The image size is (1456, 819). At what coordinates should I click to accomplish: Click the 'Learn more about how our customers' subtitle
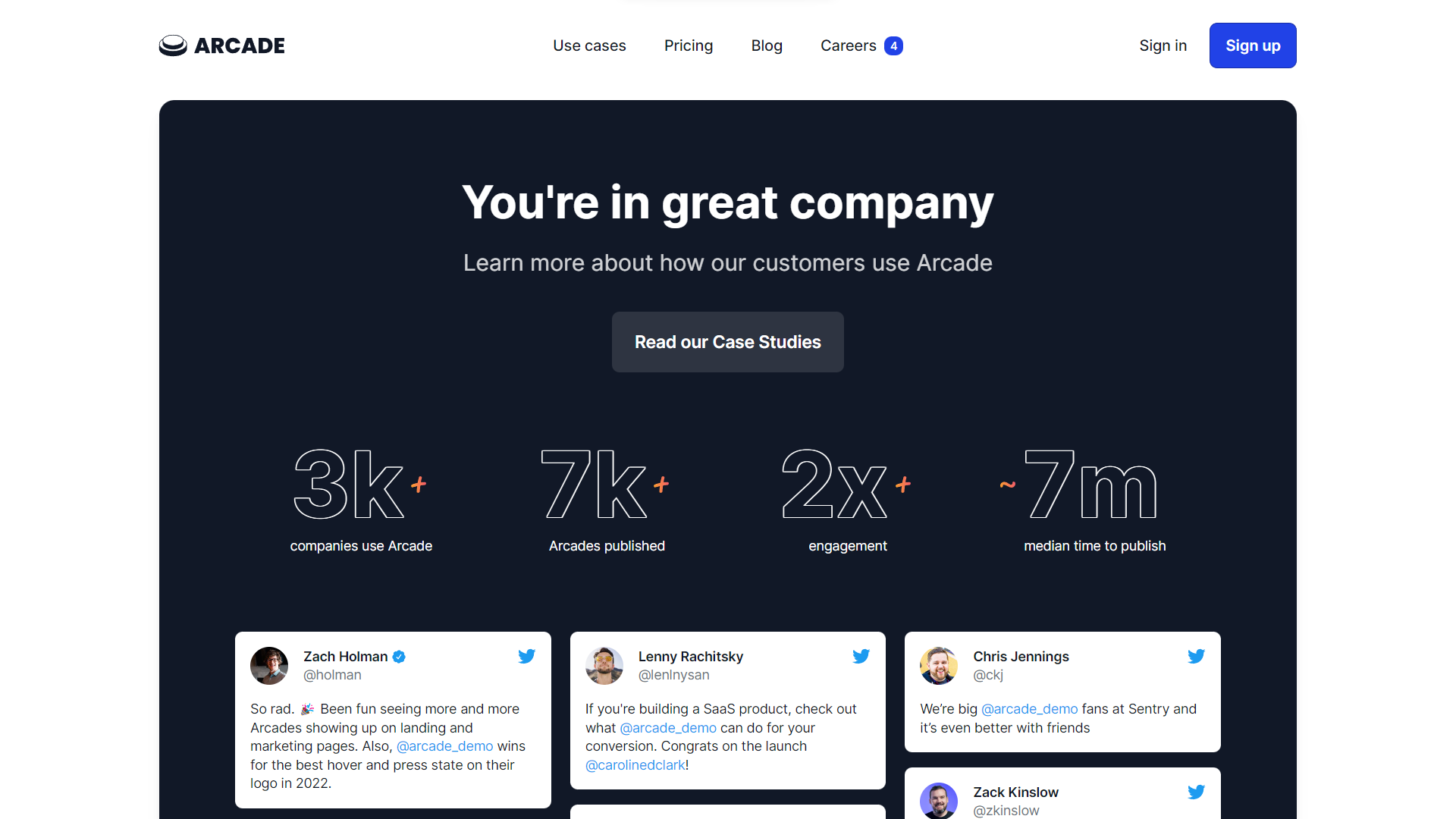(x=728, y=262)
